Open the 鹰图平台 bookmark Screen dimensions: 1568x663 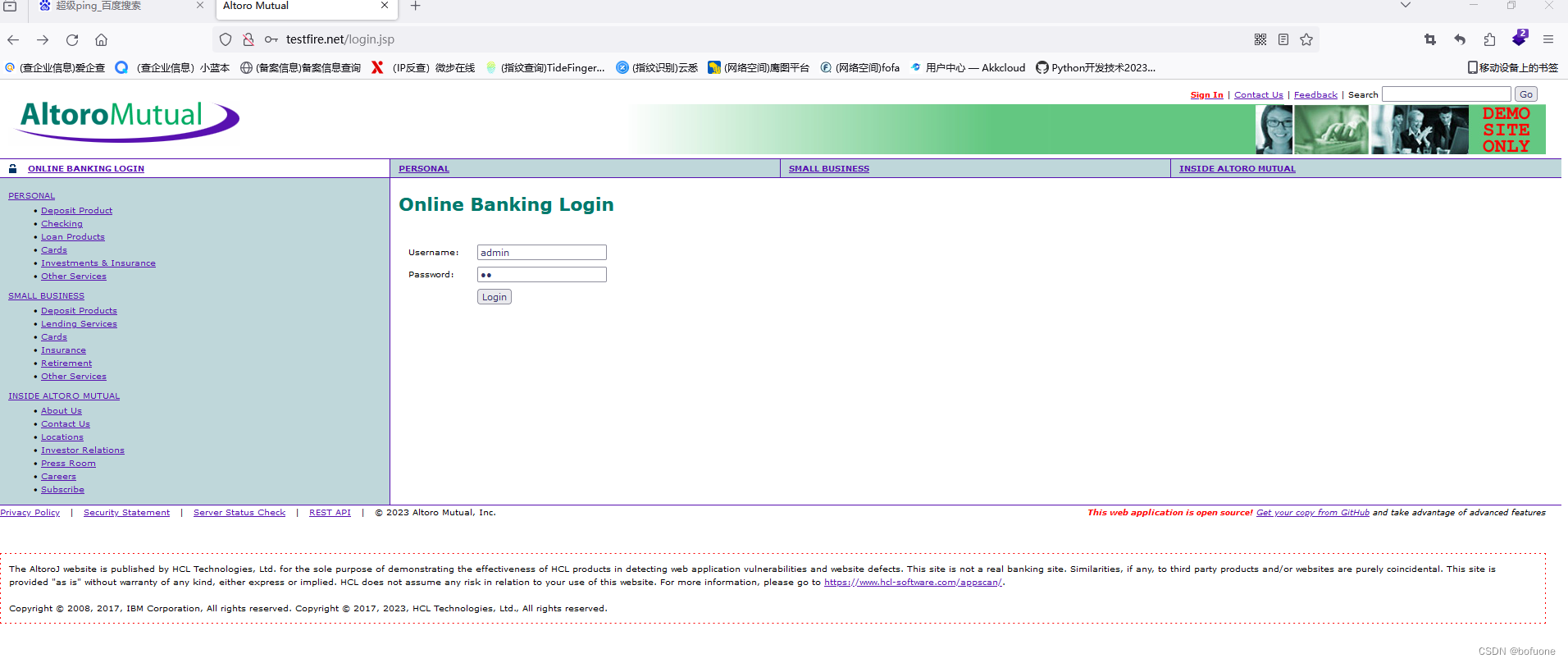(x=759, y=68)
